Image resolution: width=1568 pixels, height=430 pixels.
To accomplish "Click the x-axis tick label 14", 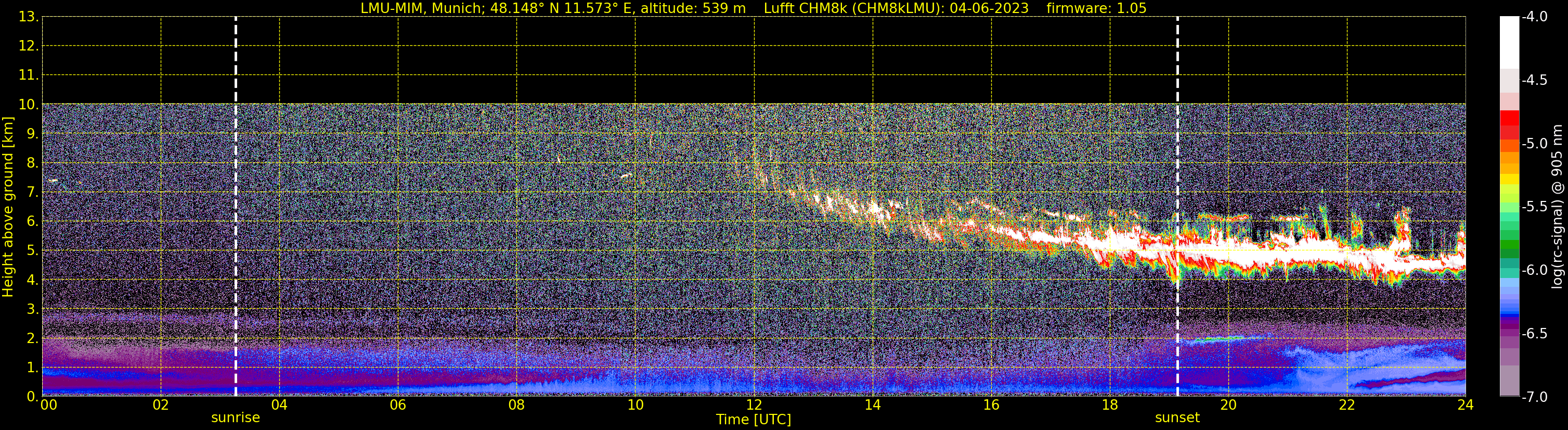I will [873, 406].
